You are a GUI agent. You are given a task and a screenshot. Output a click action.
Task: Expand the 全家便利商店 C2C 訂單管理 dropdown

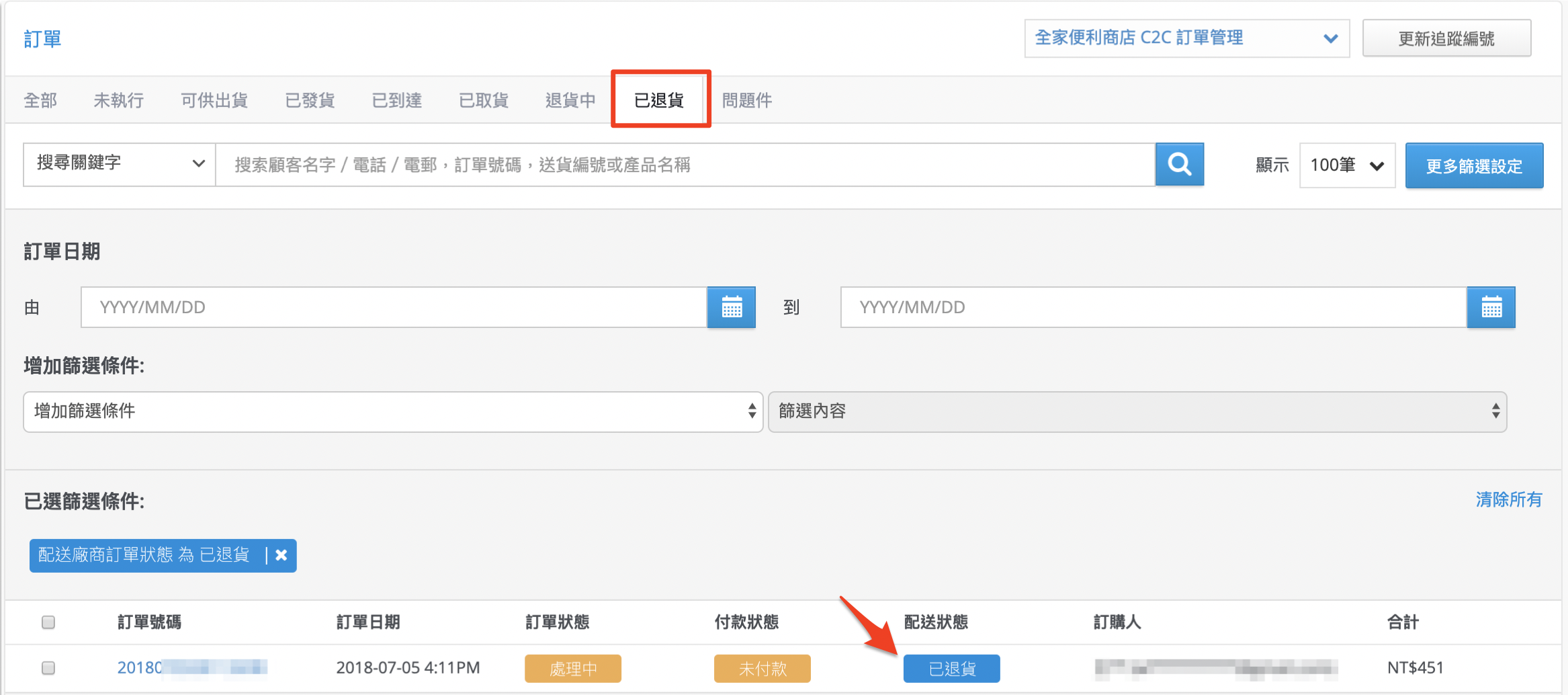coord(1187,38)
